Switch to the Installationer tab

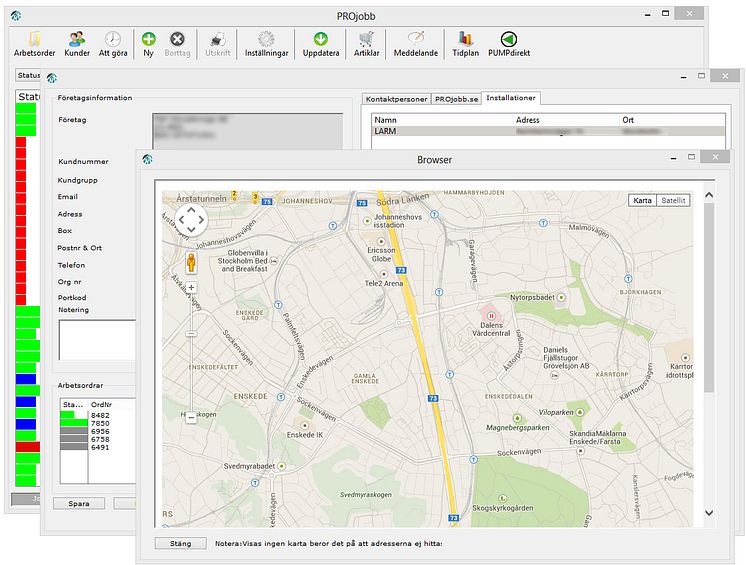pyautogui.click(x=510, y=97)
